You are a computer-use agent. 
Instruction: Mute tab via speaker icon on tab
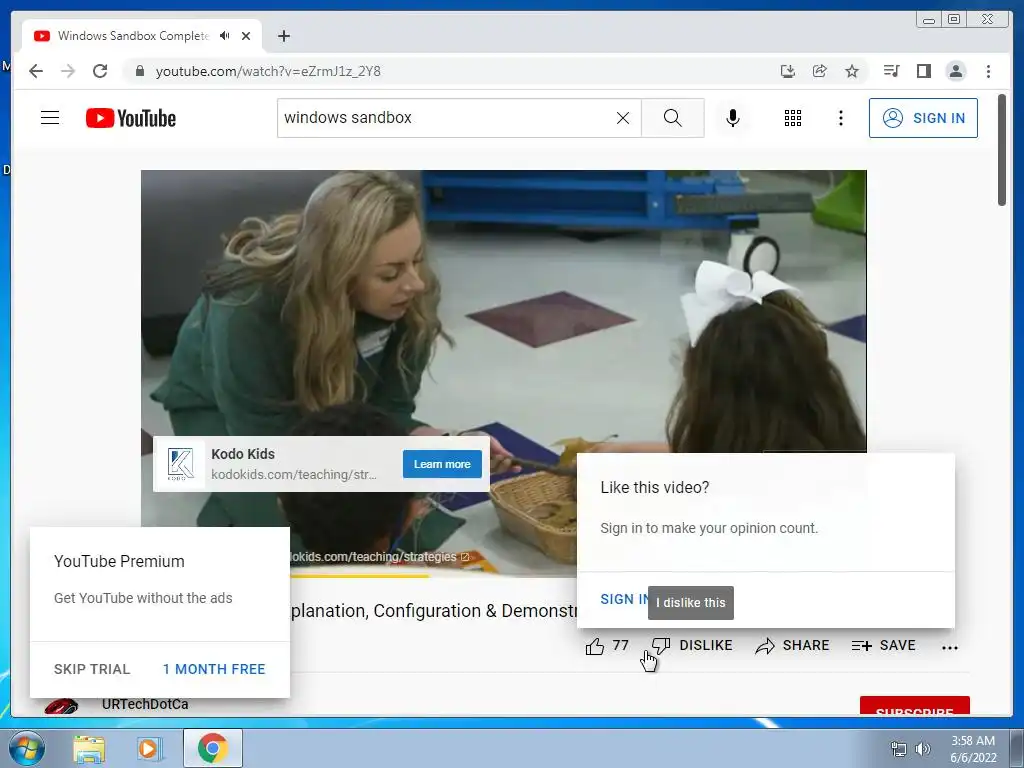pyautogui.click(x=225, y=36)
